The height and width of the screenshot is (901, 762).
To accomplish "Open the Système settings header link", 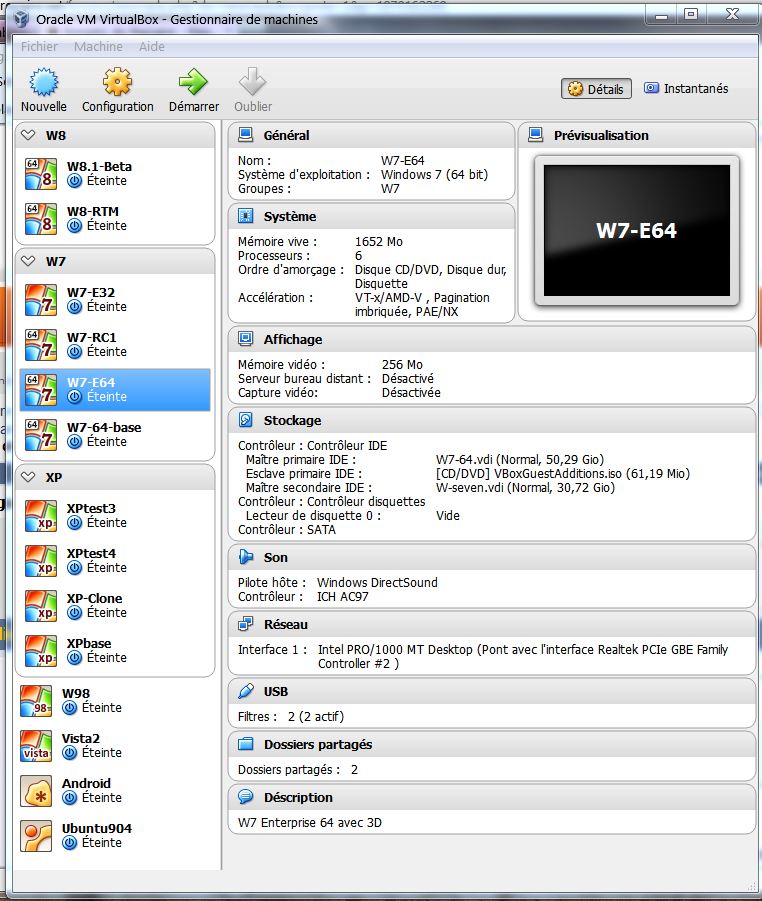I will coord(290,216).
